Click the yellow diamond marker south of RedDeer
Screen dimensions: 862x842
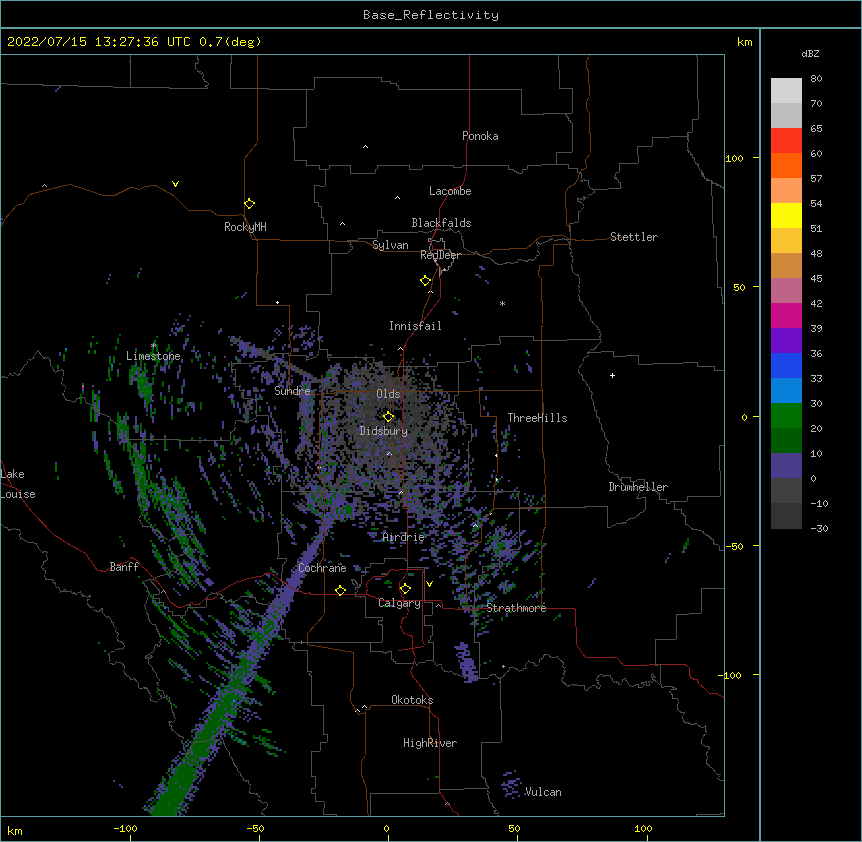click(426, 281)
